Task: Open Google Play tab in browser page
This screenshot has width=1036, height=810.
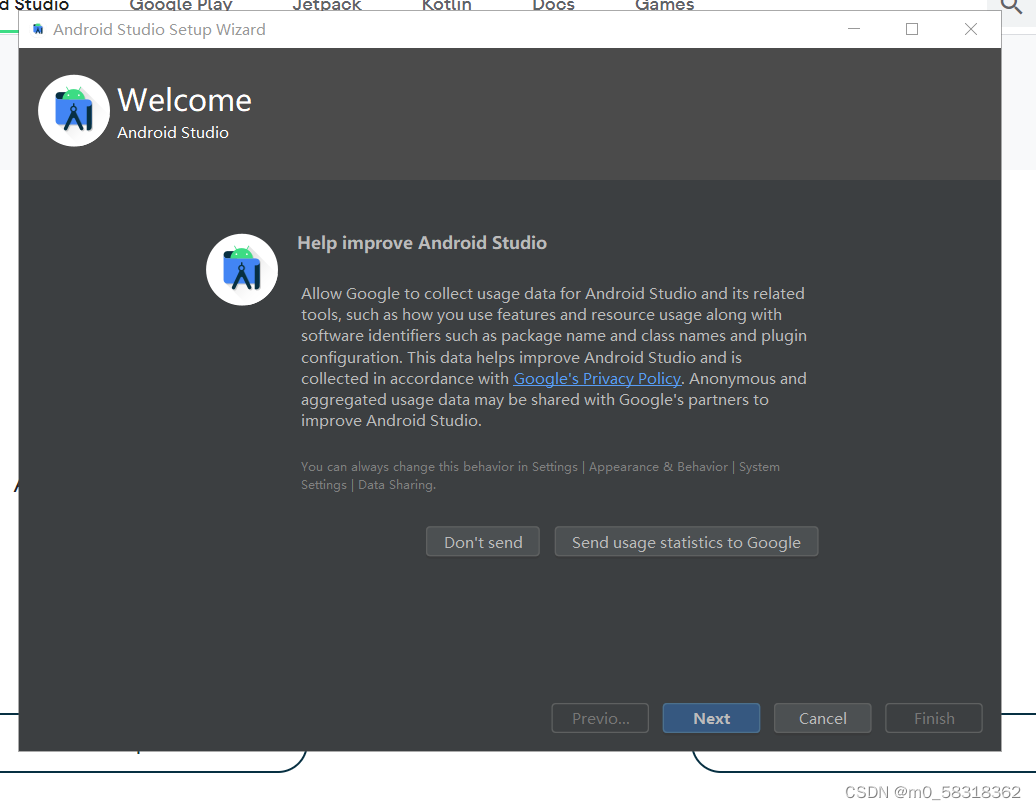Action: pos(181,5)
